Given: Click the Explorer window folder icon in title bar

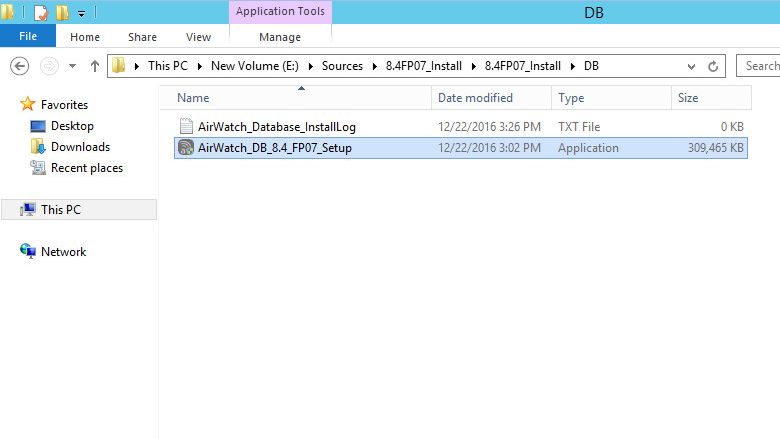Looking at the screenshot, I should (7, 11).
